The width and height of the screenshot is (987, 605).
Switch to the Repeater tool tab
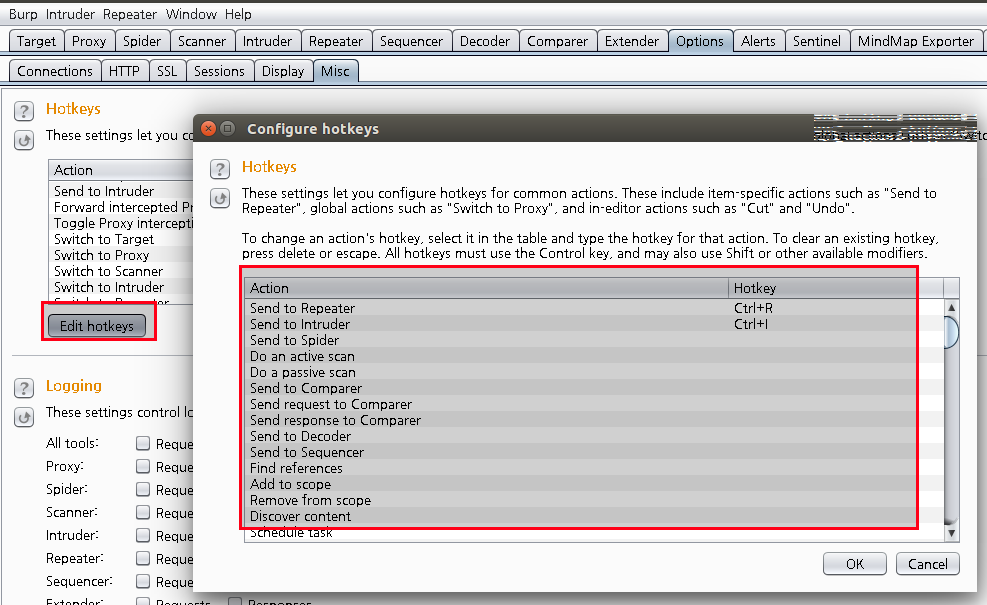(336, 41)
